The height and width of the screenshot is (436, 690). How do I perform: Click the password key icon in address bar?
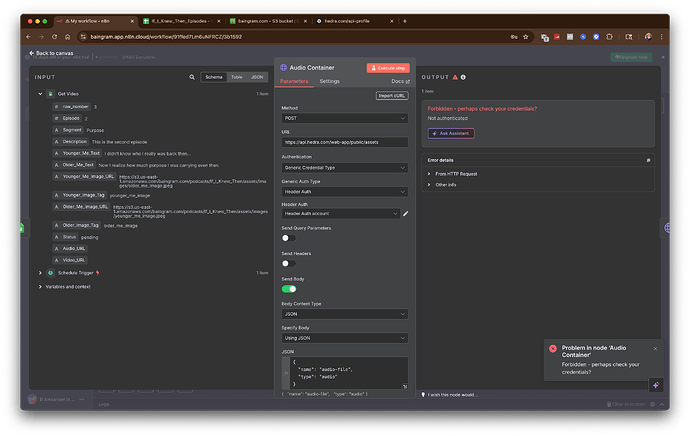514,37
